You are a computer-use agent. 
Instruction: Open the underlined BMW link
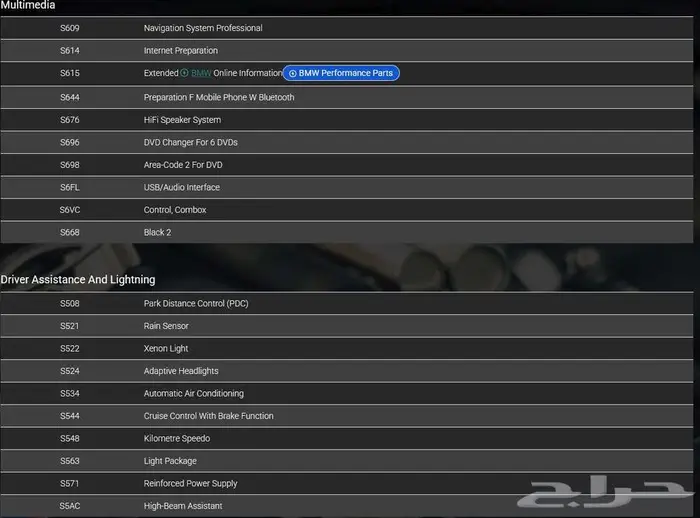[x=201, y=73]
